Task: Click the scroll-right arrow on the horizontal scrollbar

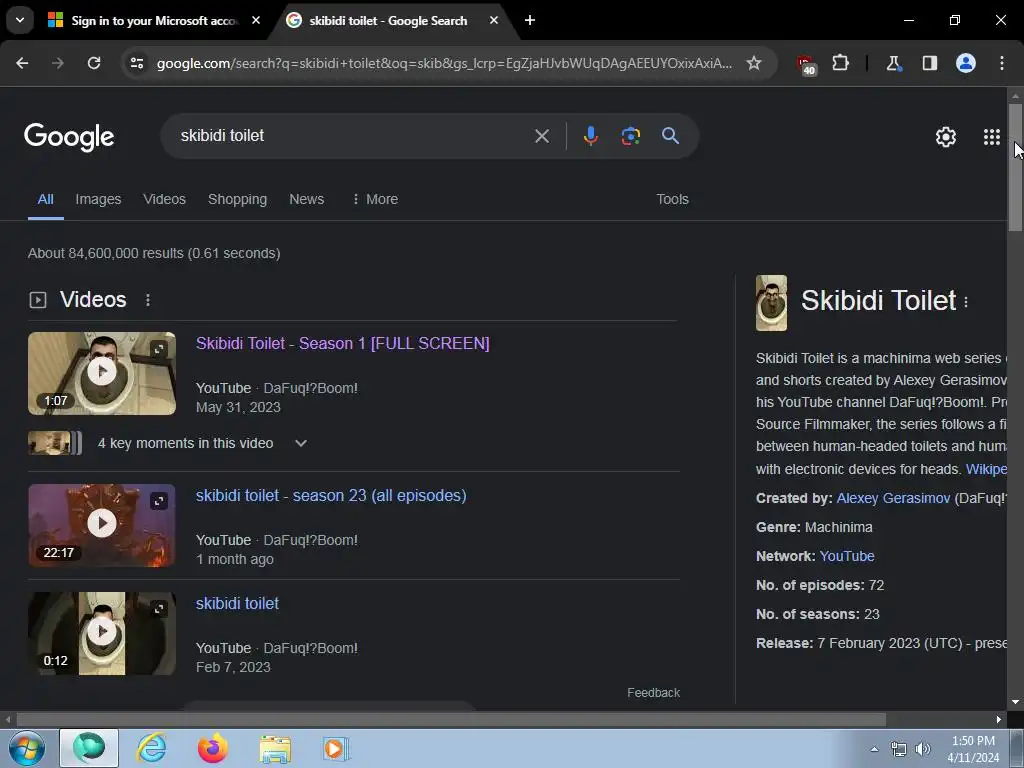Action: (x=999, y=720)
